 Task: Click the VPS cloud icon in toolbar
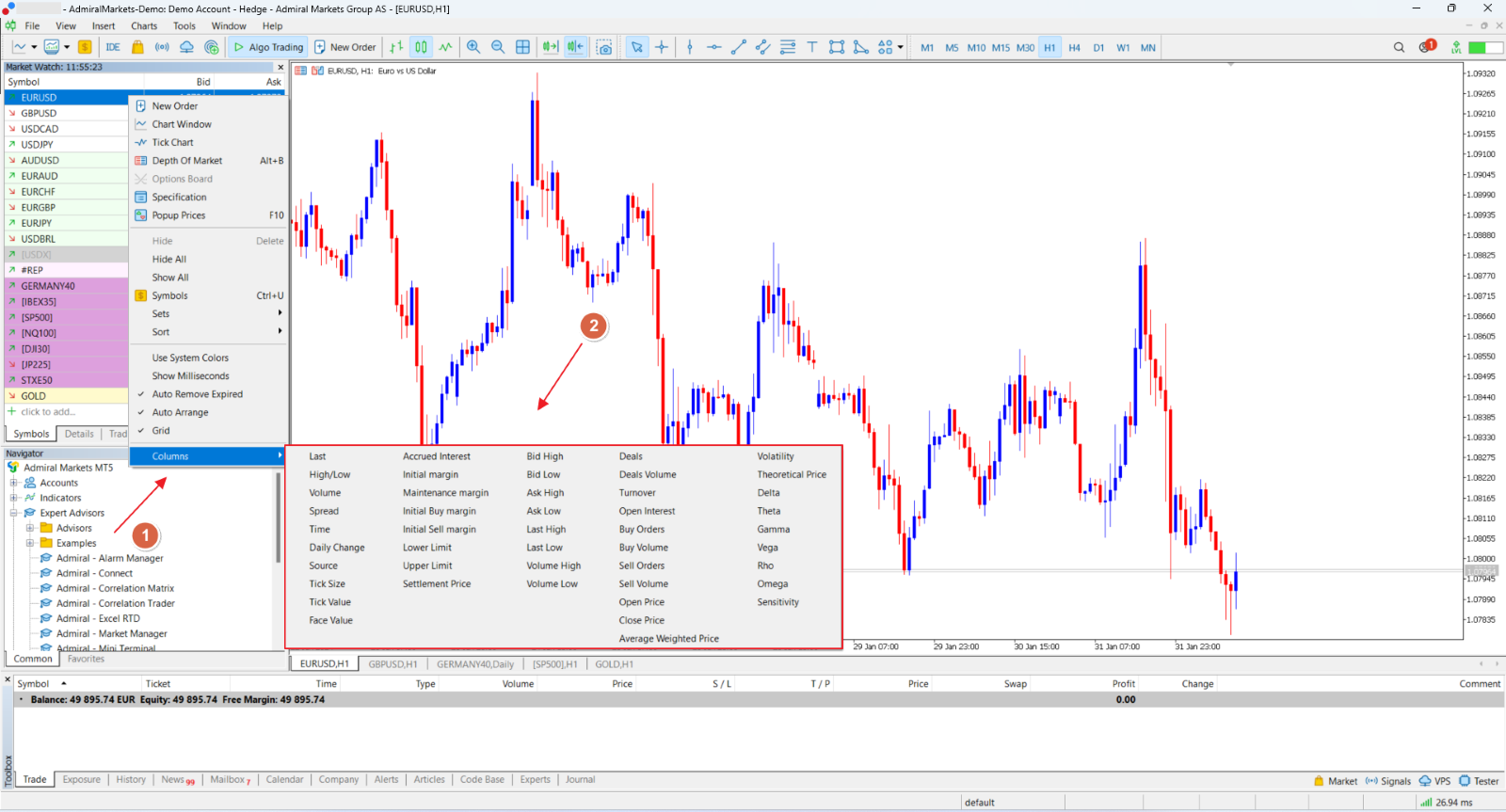coord(186,47)
